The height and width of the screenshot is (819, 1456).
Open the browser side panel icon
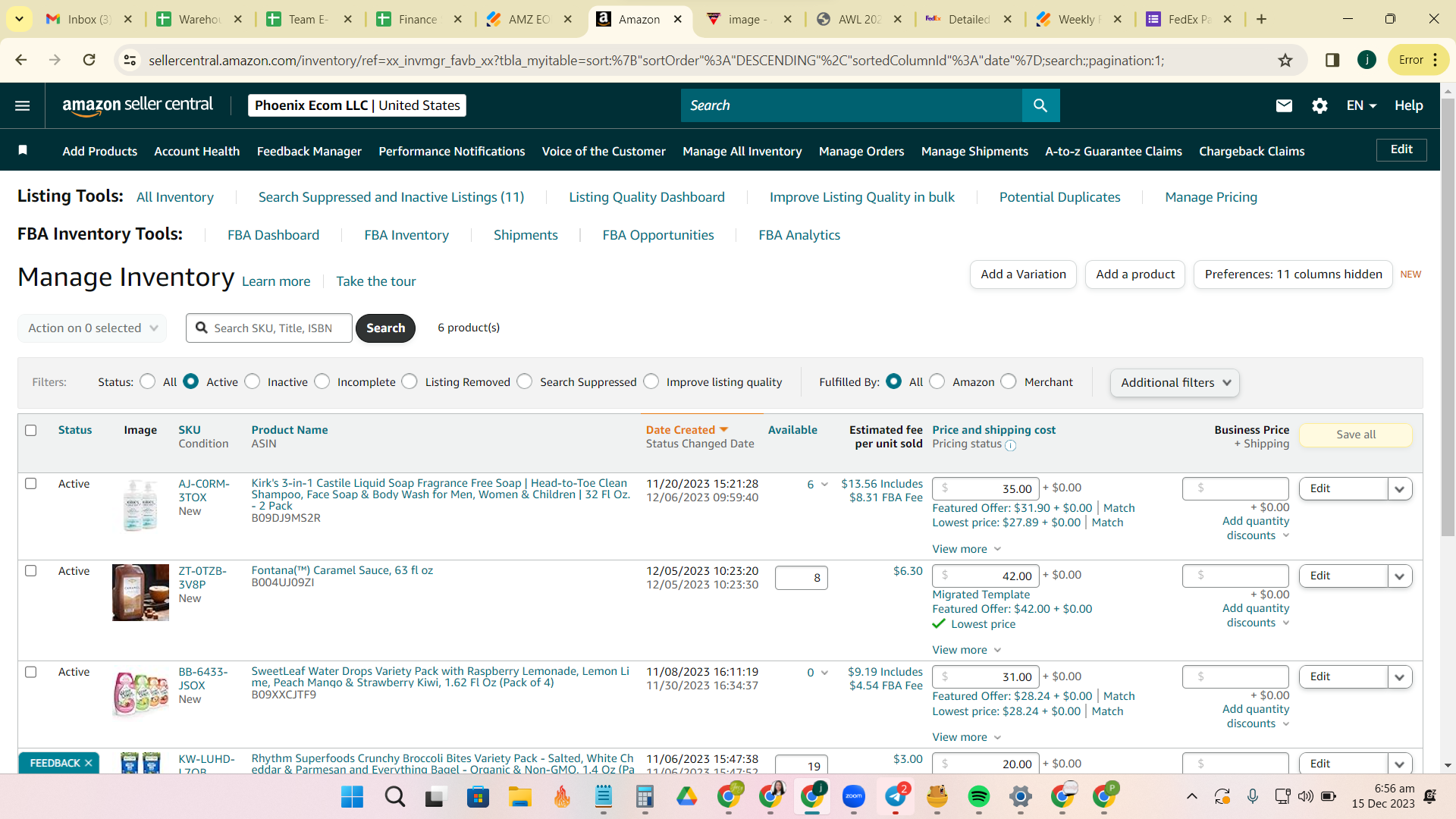[x=1332, y=60]
